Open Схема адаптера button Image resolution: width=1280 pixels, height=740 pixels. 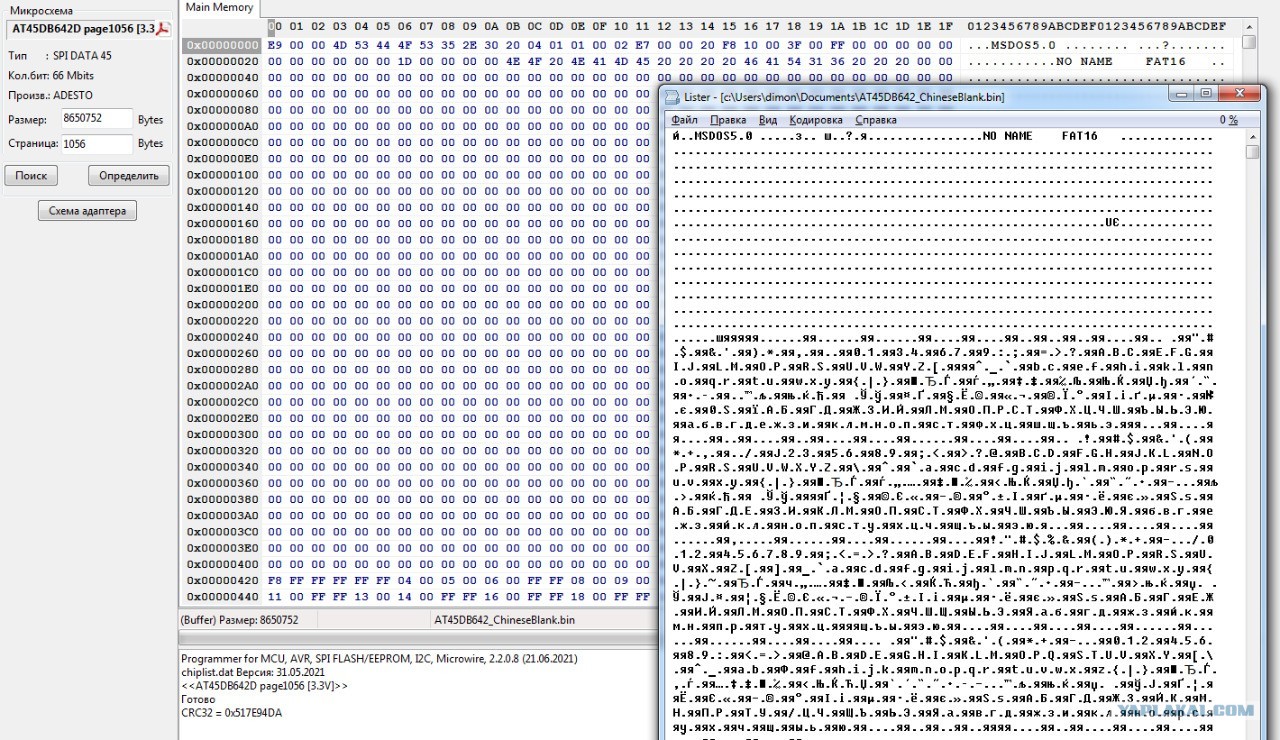pos(87,211)
